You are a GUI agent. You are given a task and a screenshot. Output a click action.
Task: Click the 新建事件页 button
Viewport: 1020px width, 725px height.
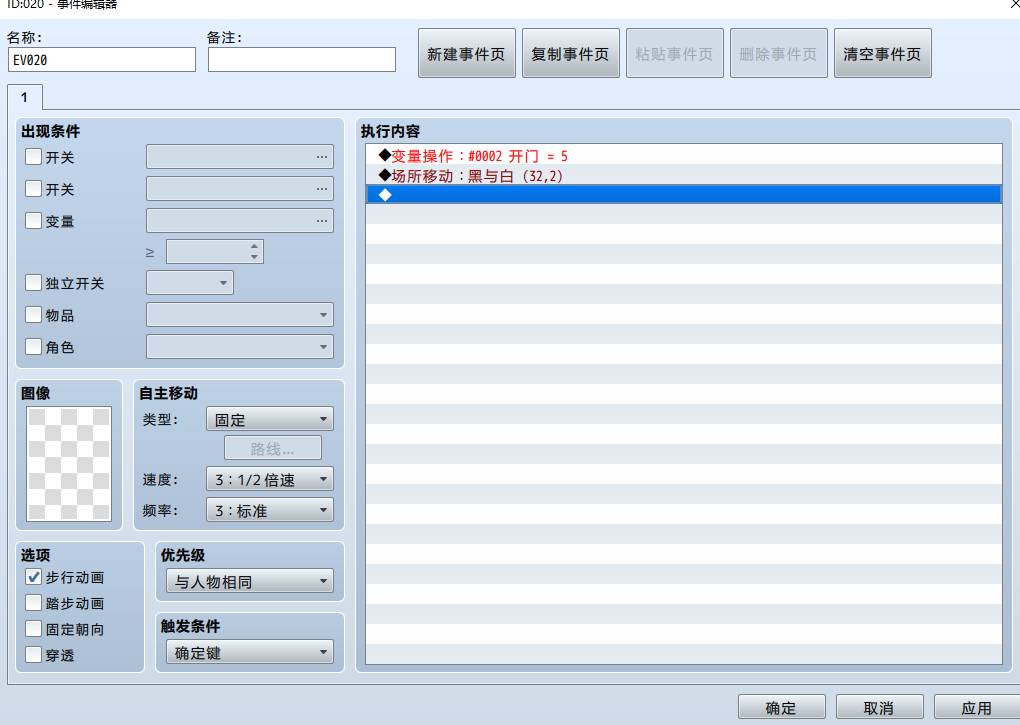tap(466, 53)
